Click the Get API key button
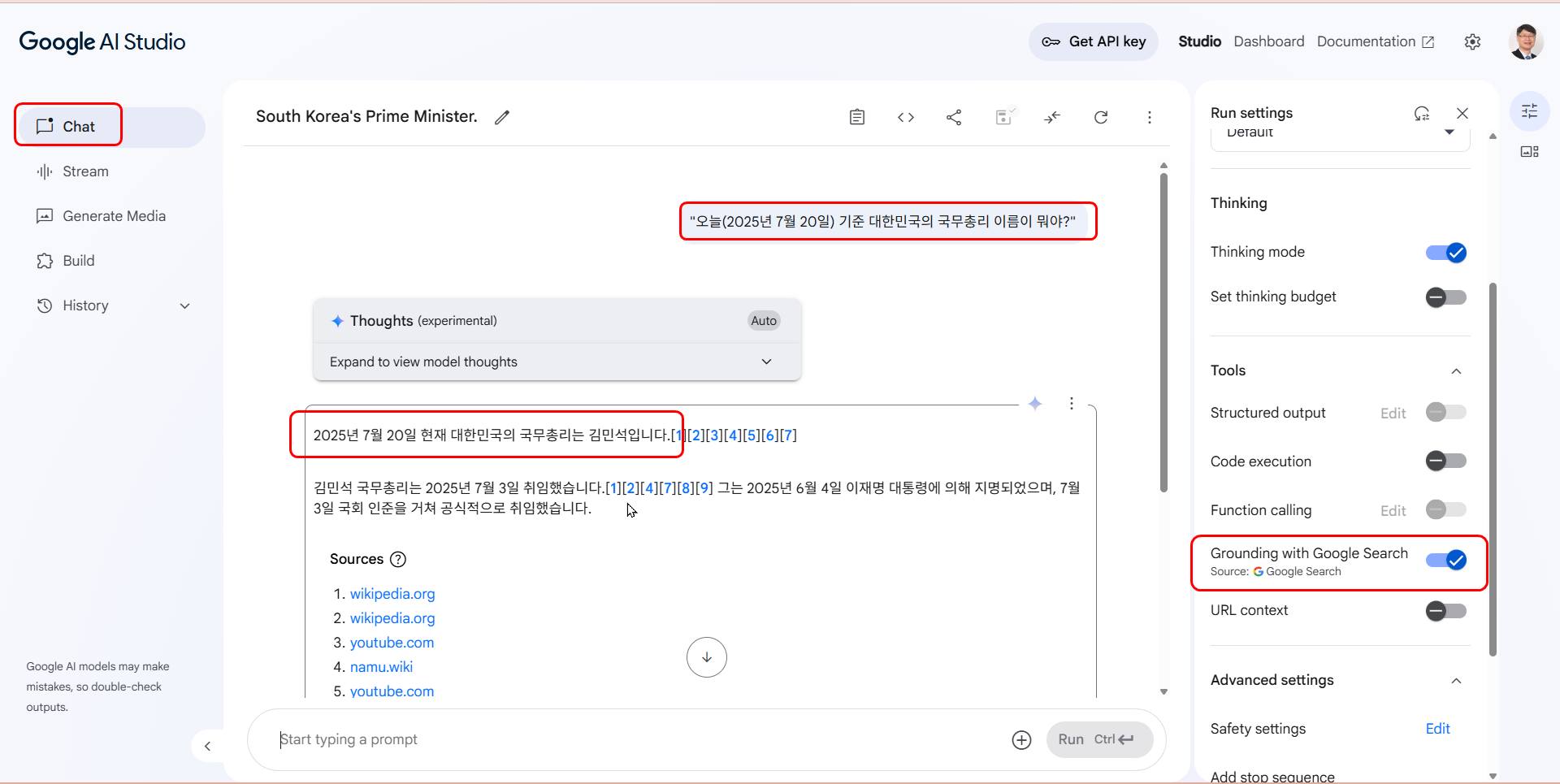This screenshot has width=1560, height=784. click(x=1094, y=41)
